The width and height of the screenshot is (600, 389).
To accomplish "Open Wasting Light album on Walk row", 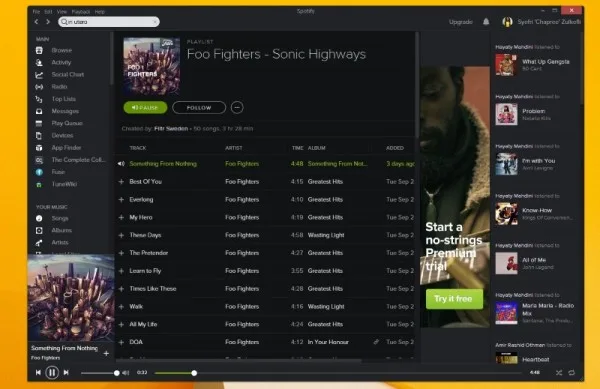I will coord(326,306).
